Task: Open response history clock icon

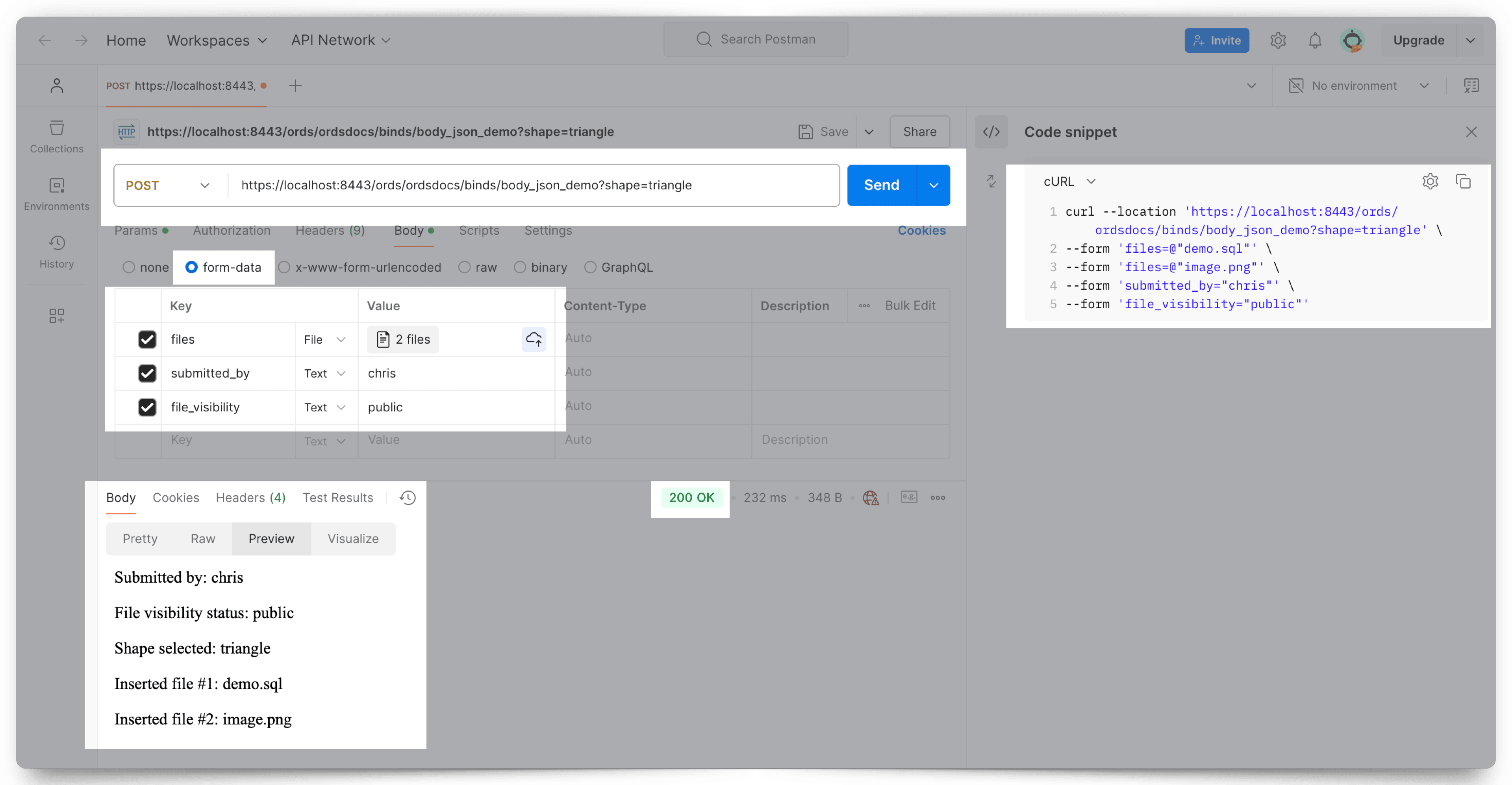Action: [408, 498]
